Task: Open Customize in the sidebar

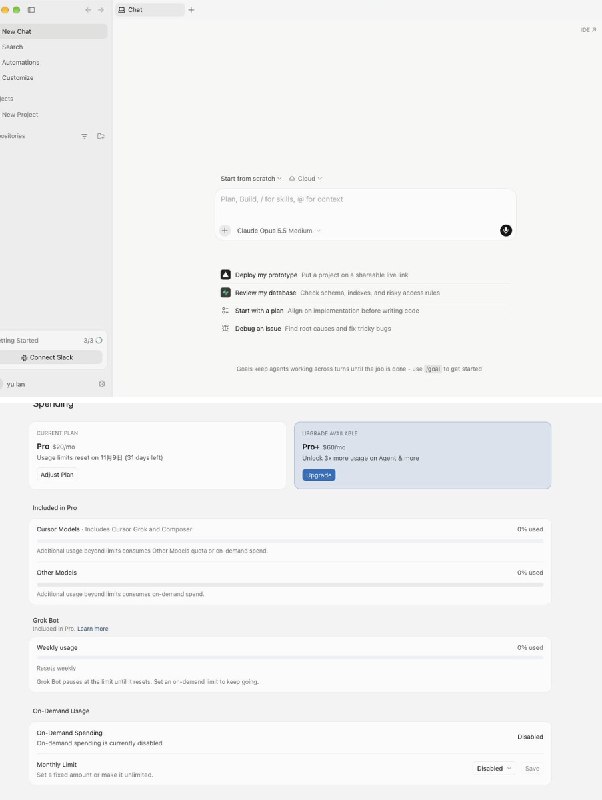Action: click(53, 78)
